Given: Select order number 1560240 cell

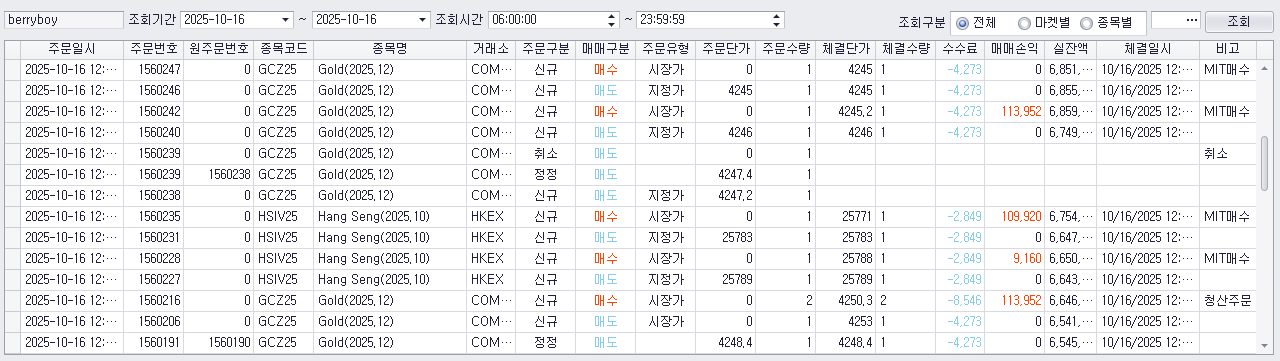Looking at the screenshot, I should click(x=153, y=132).
